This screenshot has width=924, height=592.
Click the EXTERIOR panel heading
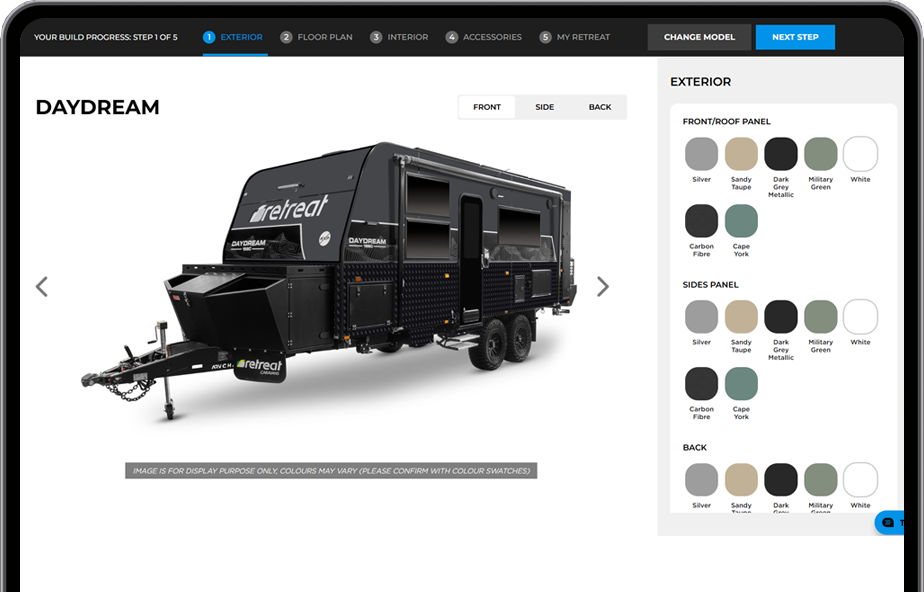coord(700,82)
